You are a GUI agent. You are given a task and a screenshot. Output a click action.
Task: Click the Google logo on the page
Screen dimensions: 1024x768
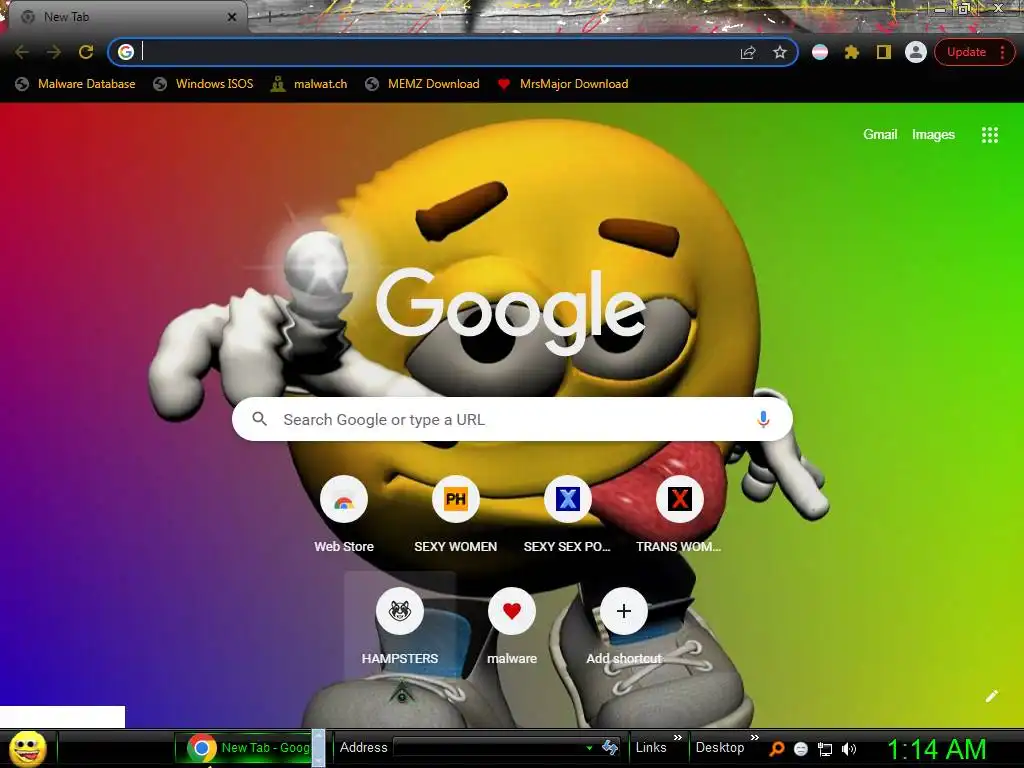click(x=511, y=312)
